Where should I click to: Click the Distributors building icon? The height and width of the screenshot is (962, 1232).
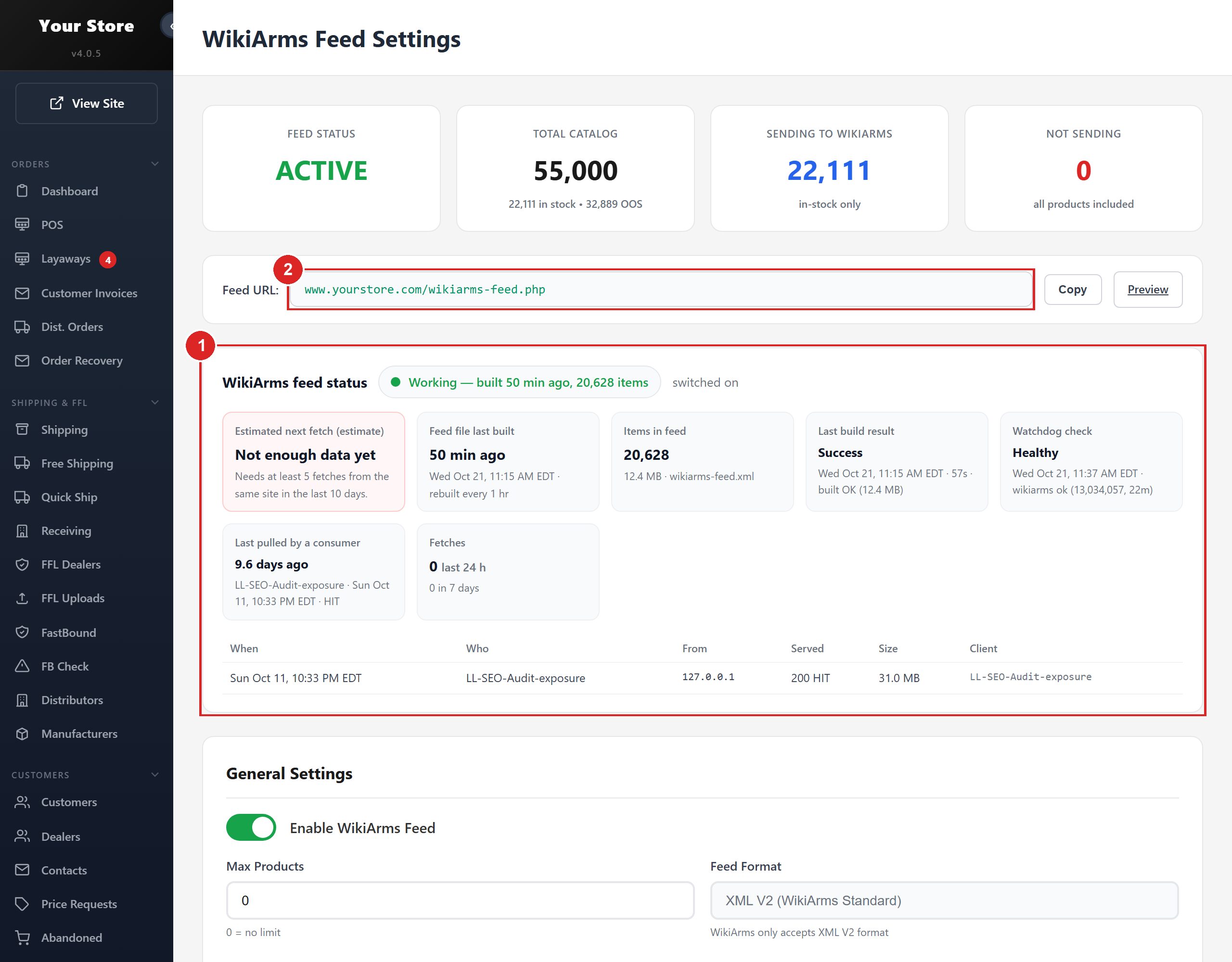pyautogui.click(x=22, y=700)
